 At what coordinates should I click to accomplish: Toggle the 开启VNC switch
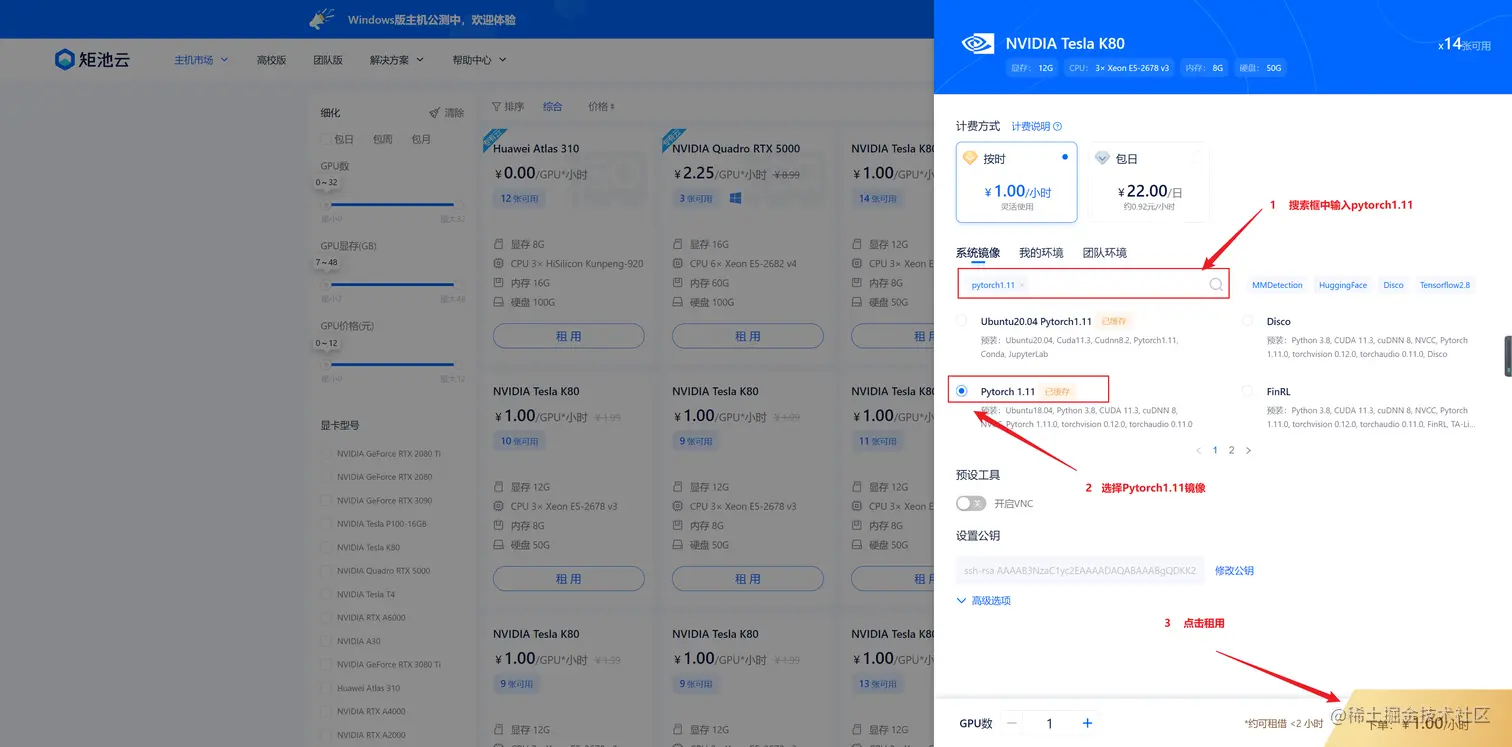pyautogui.click(x=971, y=503)
